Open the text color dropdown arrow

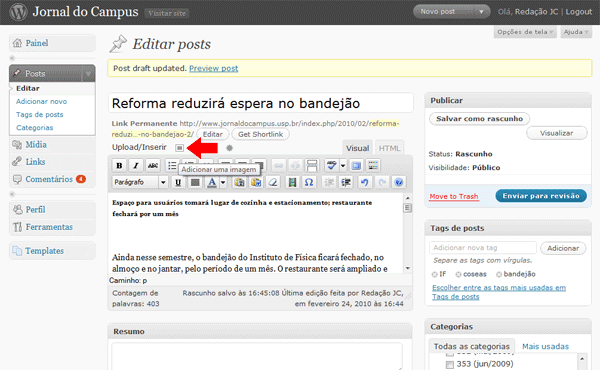pyautogui.click(x=223, y=183)
